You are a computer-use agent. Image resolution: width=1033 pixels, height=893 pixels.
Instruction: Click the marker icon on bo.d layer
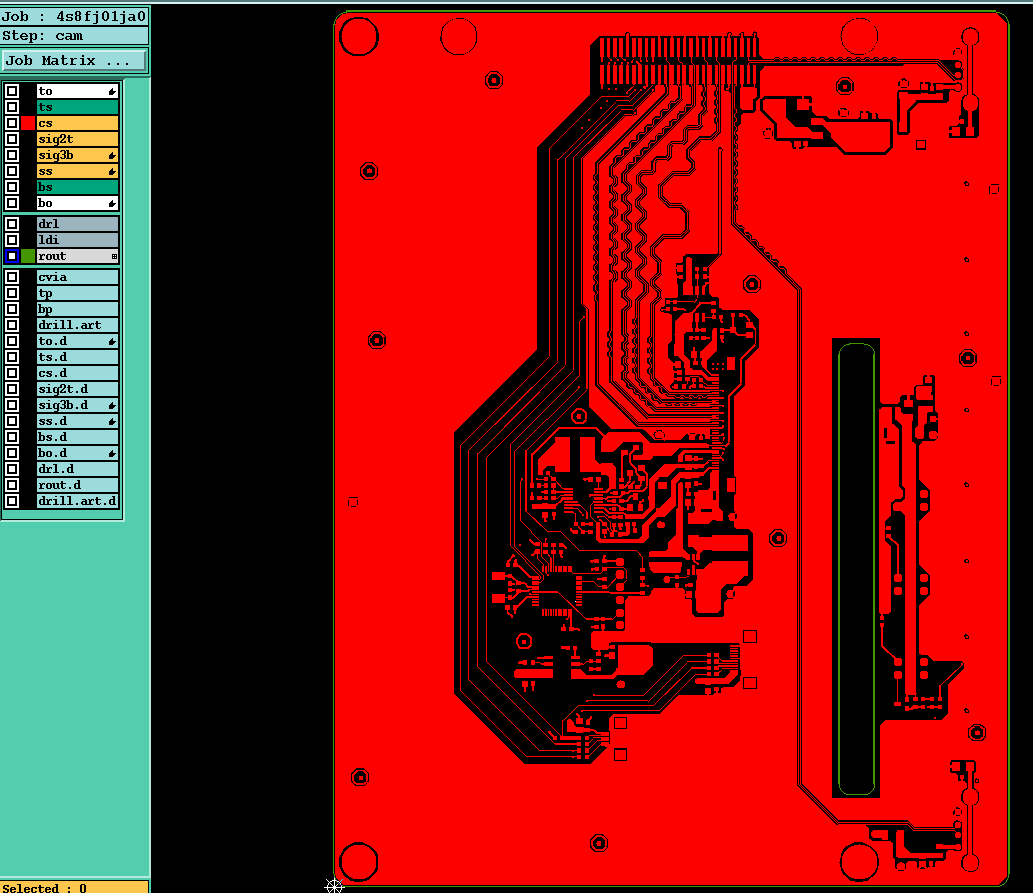click(112, 453)
